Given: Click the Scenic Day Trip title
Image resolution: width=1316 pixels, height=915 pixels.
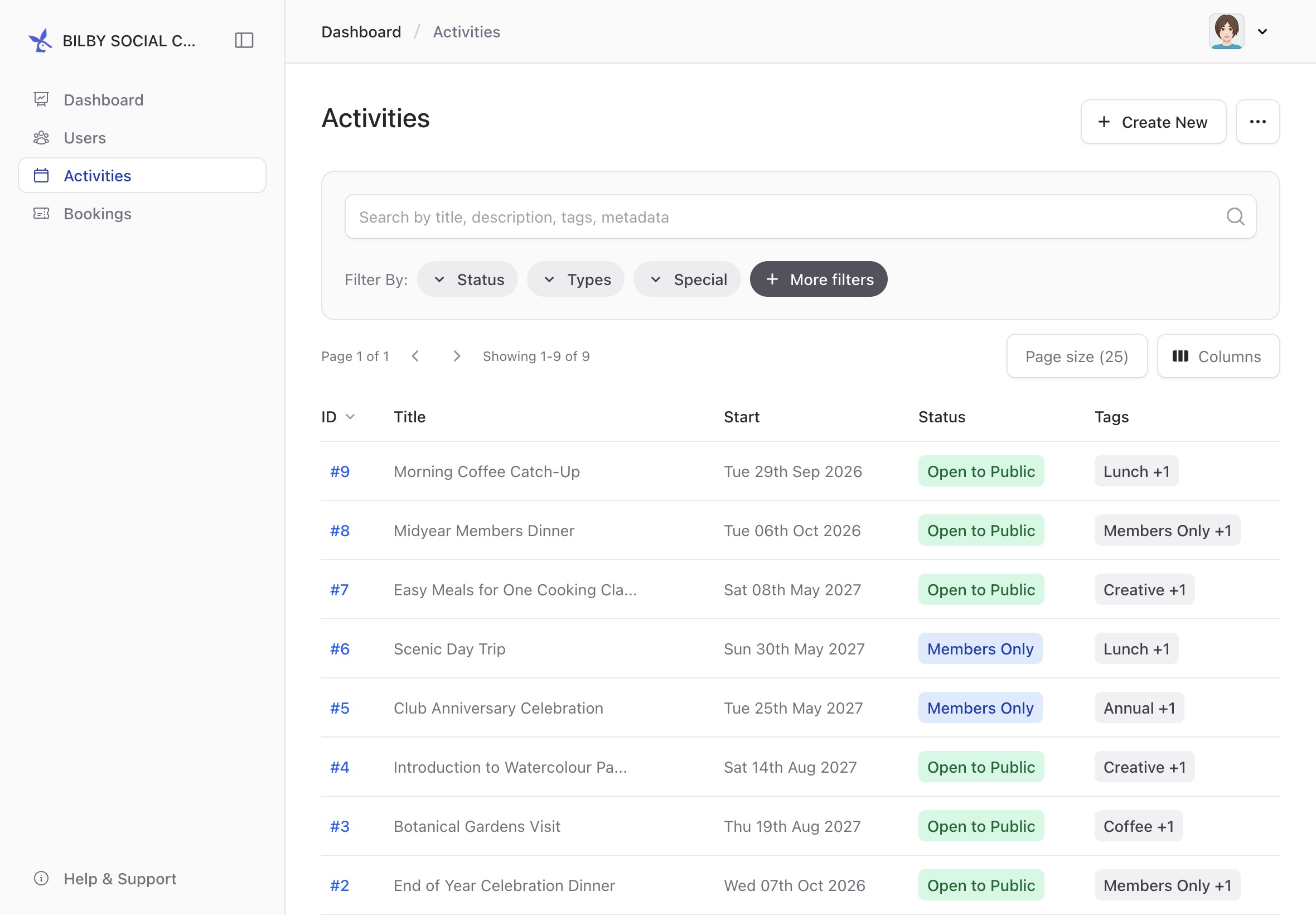Looking at the screenshot, I should pyautogui.click(x=449, y=648).
